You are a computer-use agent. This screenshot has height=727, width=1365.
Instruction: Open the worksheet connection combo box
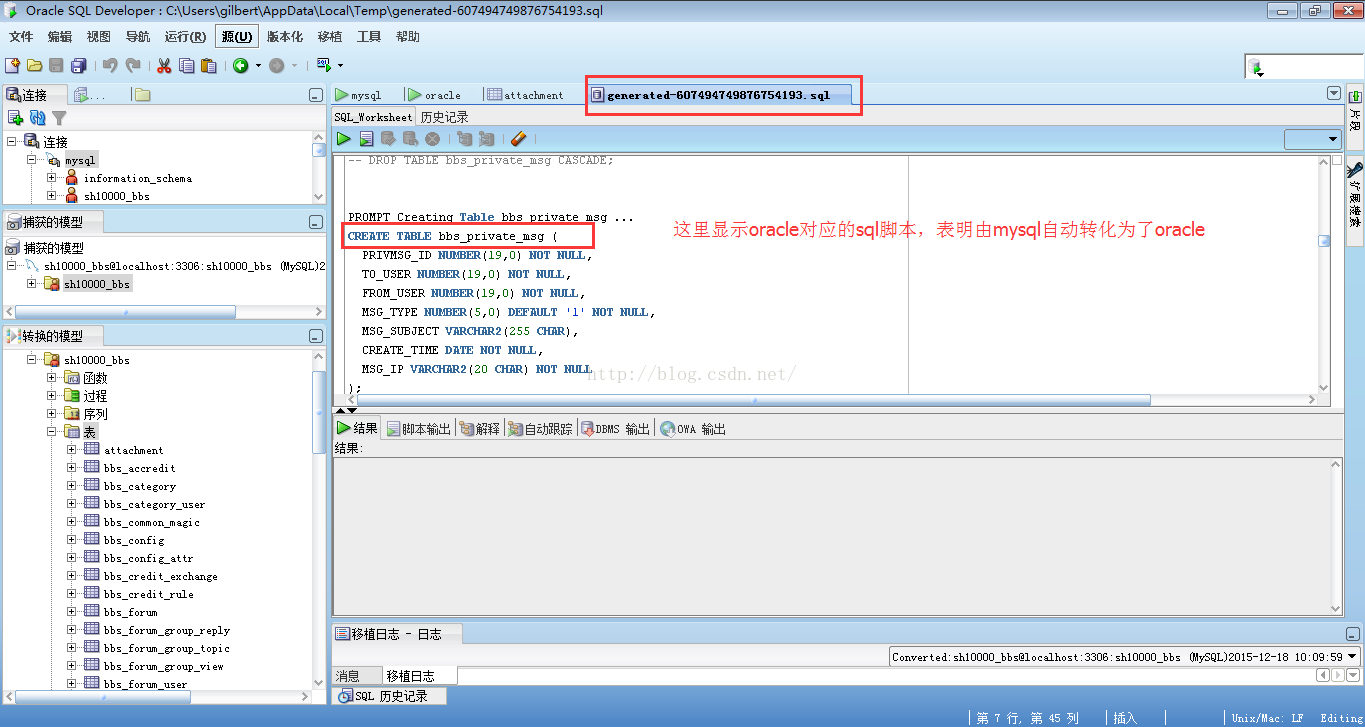click(x=1312, y=139)
